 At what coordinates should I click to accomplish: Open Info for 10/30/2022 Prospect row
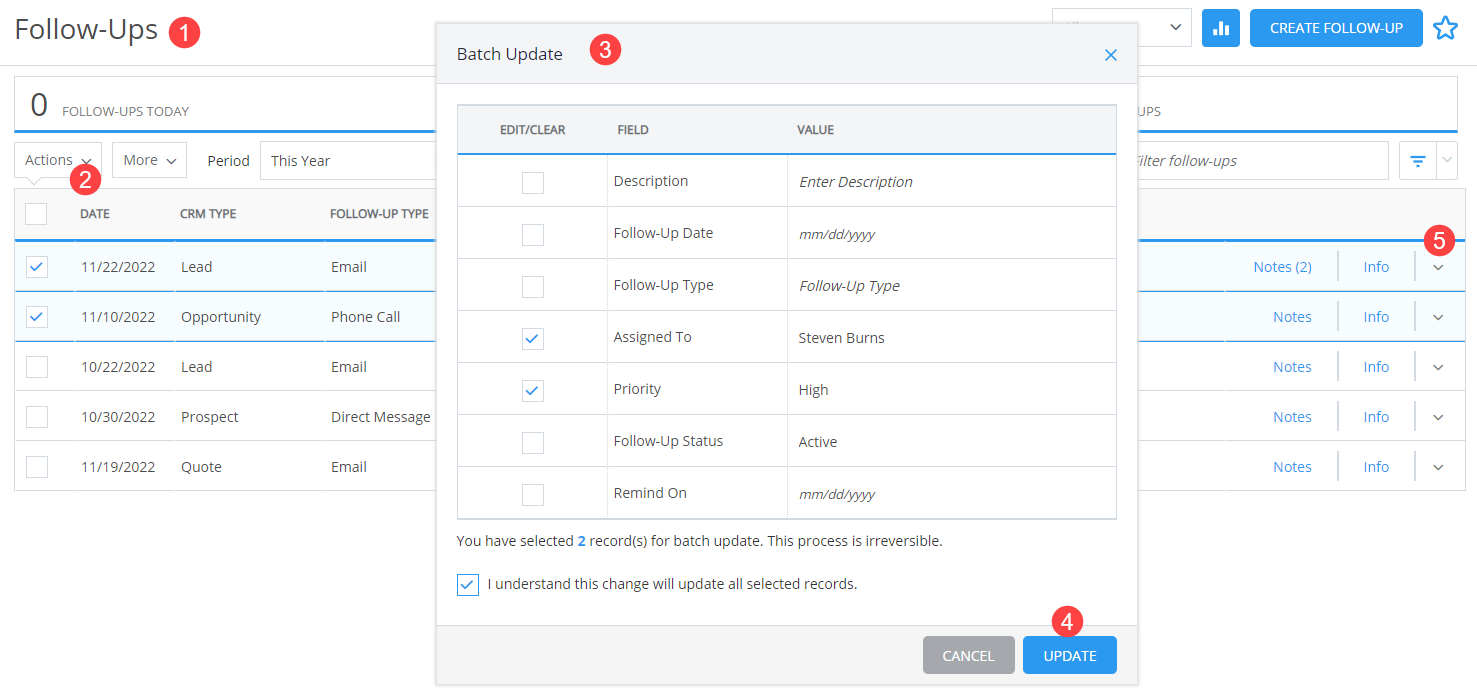pos(1376,417)
